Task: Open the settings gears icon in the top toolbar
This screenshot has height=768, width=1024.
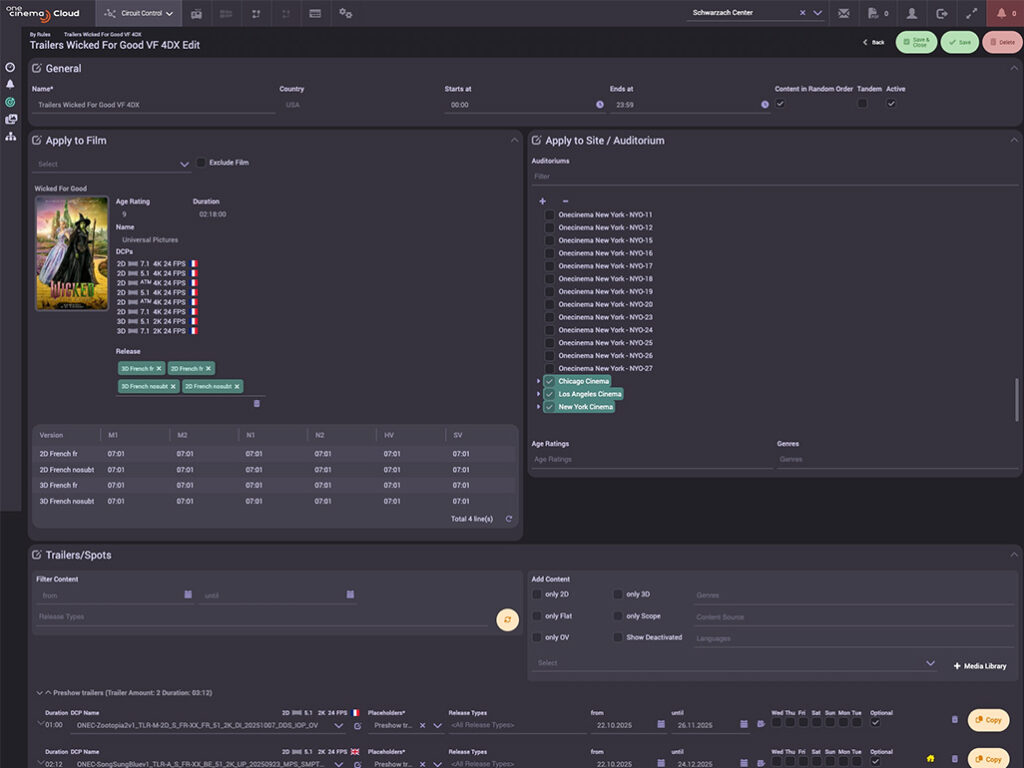Action: 345,13
